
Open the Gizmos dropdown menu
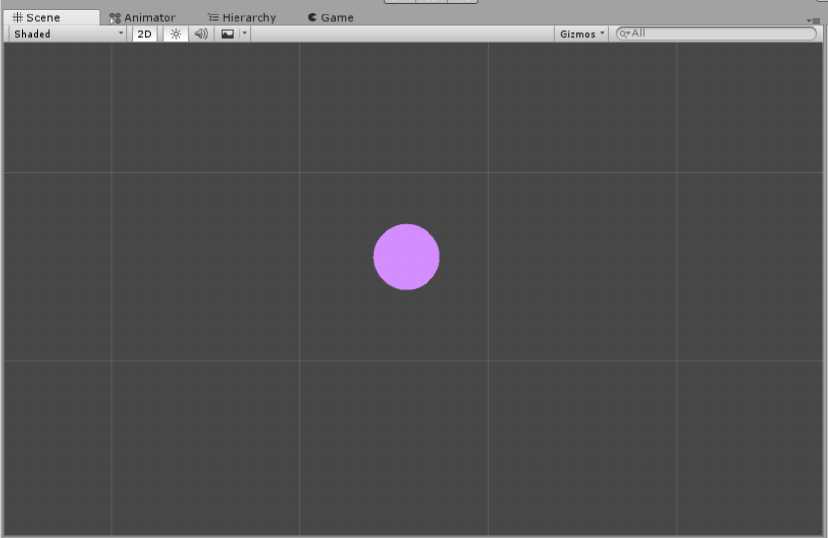pyautogui.click(x=582, y=34)
